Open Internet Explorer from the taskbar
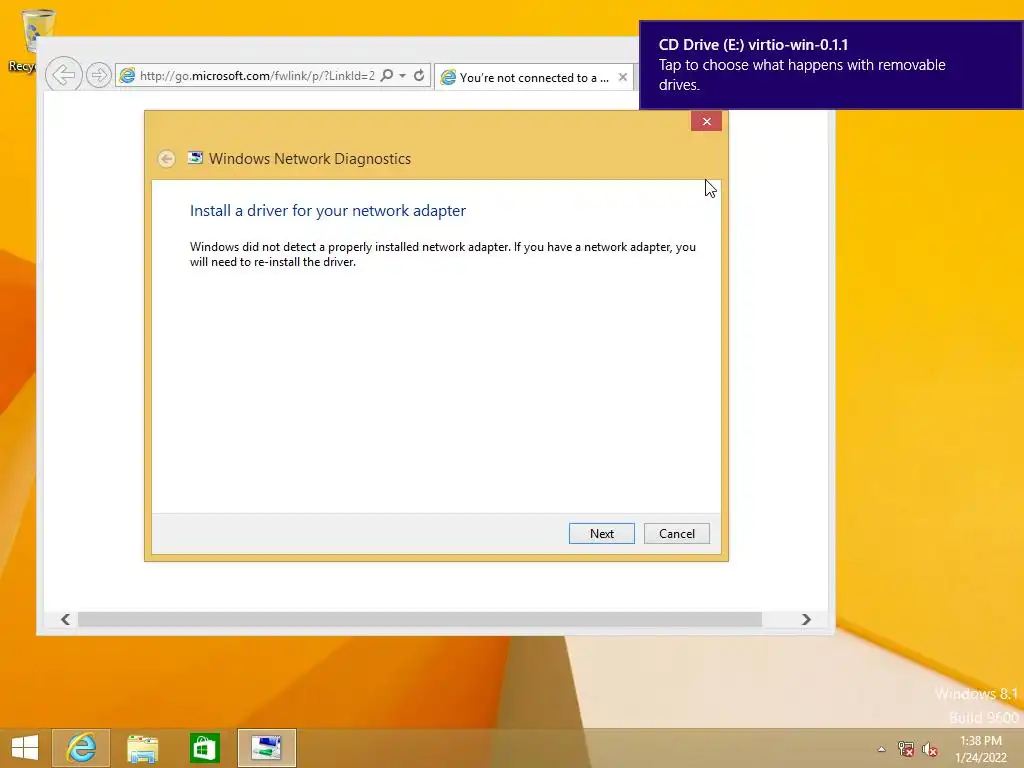 (x=81, y=748)
